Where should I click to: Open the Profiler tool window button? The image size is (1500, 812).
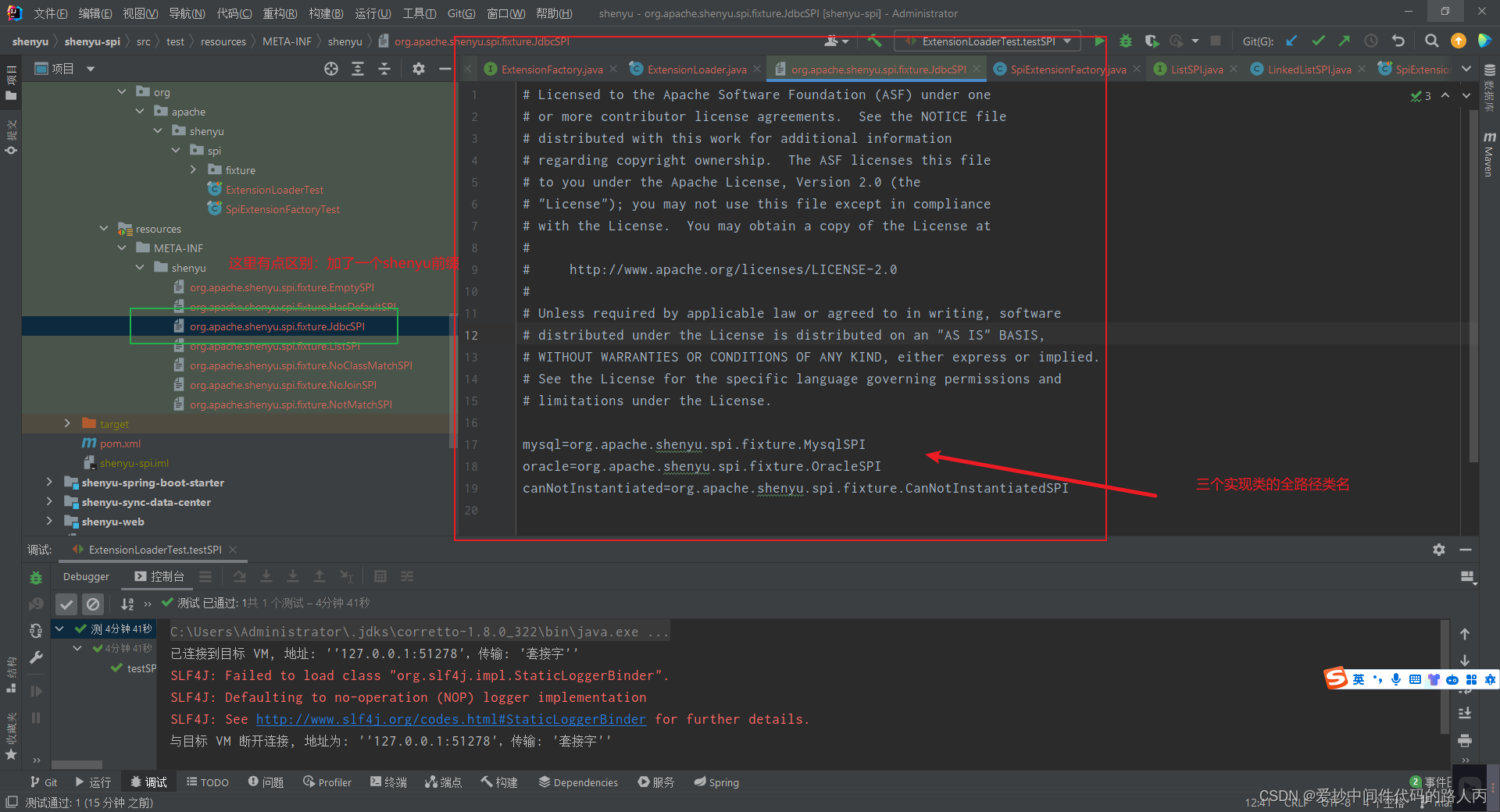pos(327,782)
